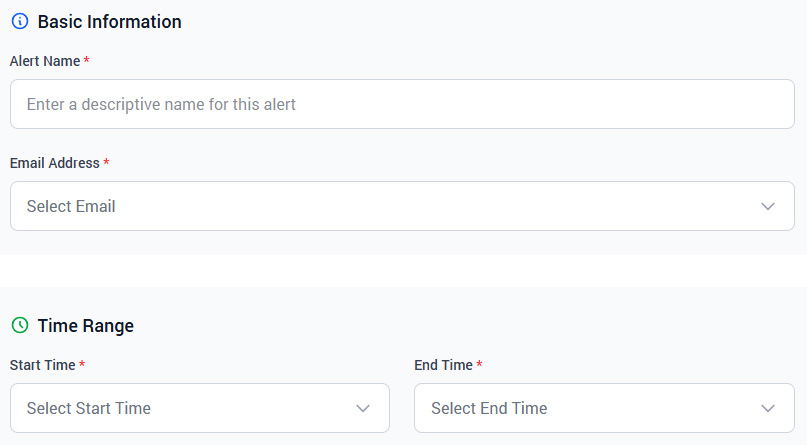Click the info icon beside Basic Information
This screenshot has width=807, height=445.
[x=19, y=21]
